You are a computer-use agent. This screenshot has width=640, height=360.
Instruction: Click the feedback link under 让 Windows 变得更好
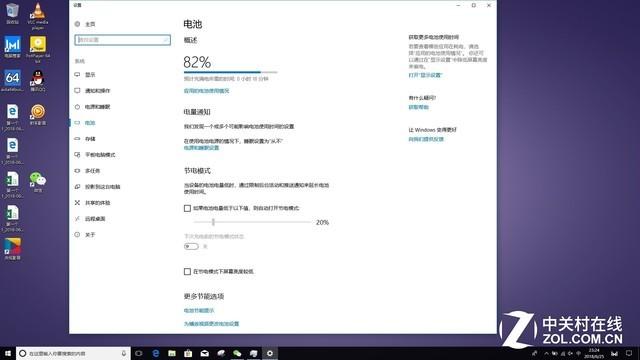tap(426, 139)
